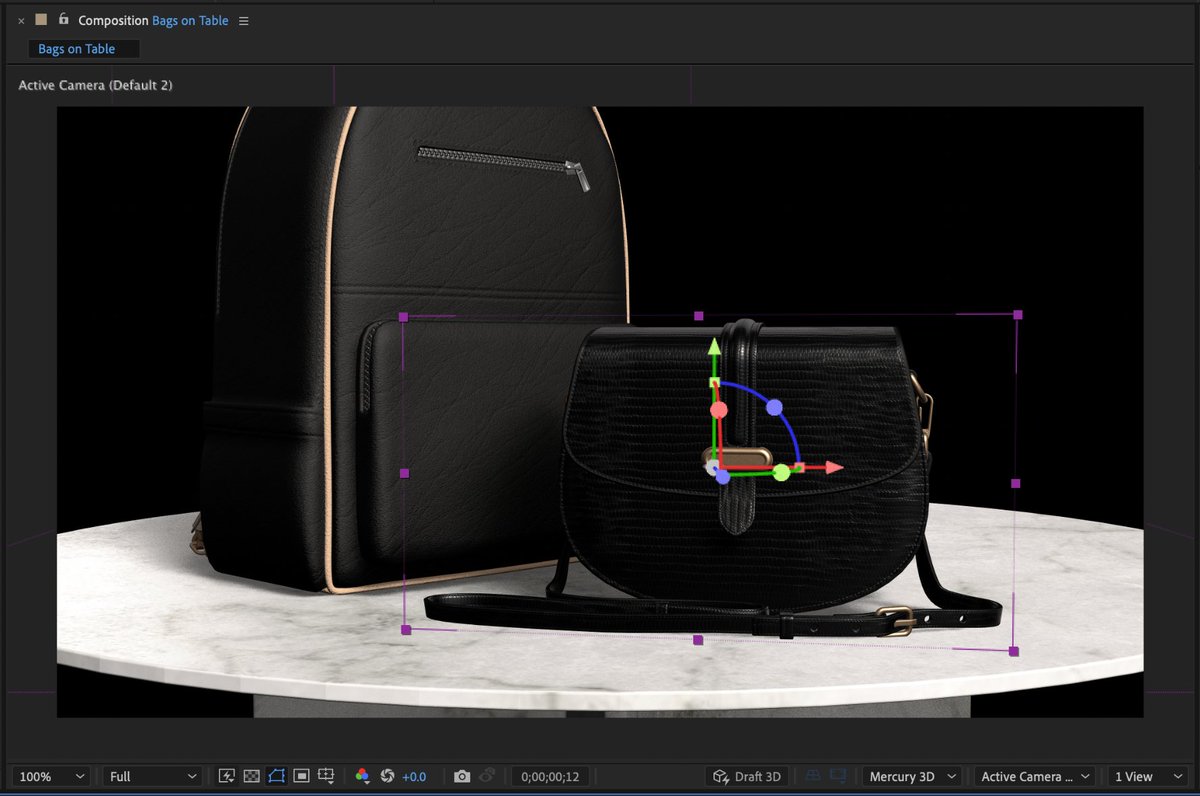This screenshot has width=1200, height=796.
Task: Click top-right corner bounding box handle
Action: tap(1018, 314)
